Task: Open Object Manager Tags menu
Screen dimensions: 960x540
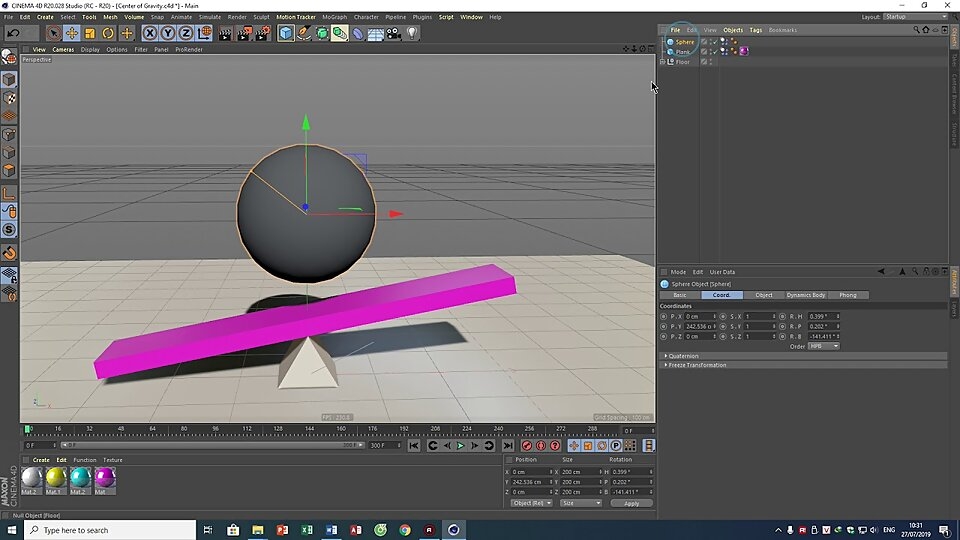Action: [x=756, y=30]
